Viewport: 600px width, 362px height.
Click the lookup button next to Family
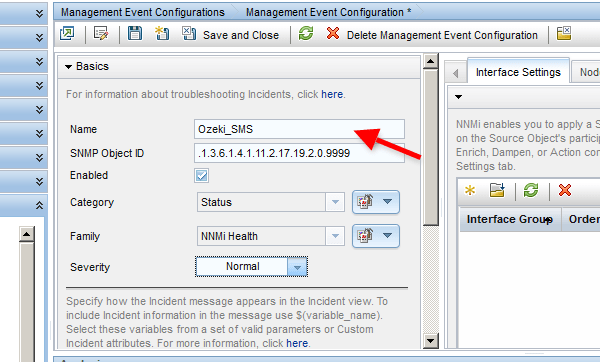[x=376, y=236]
